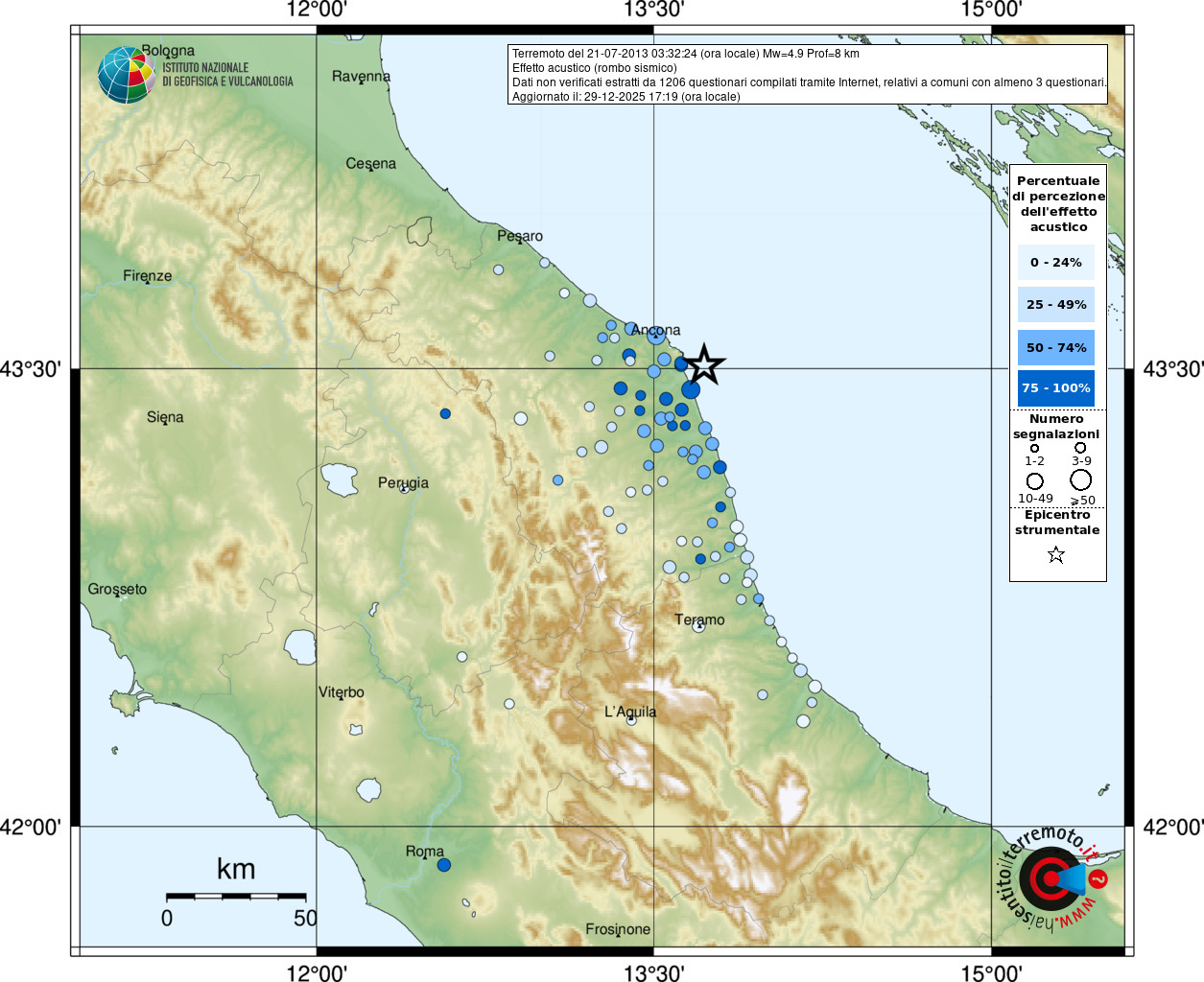The height and width of the screenshot is (982, 1204).
Task: Click the 0 - 24% color swatch
Action: click(1056, 262)
